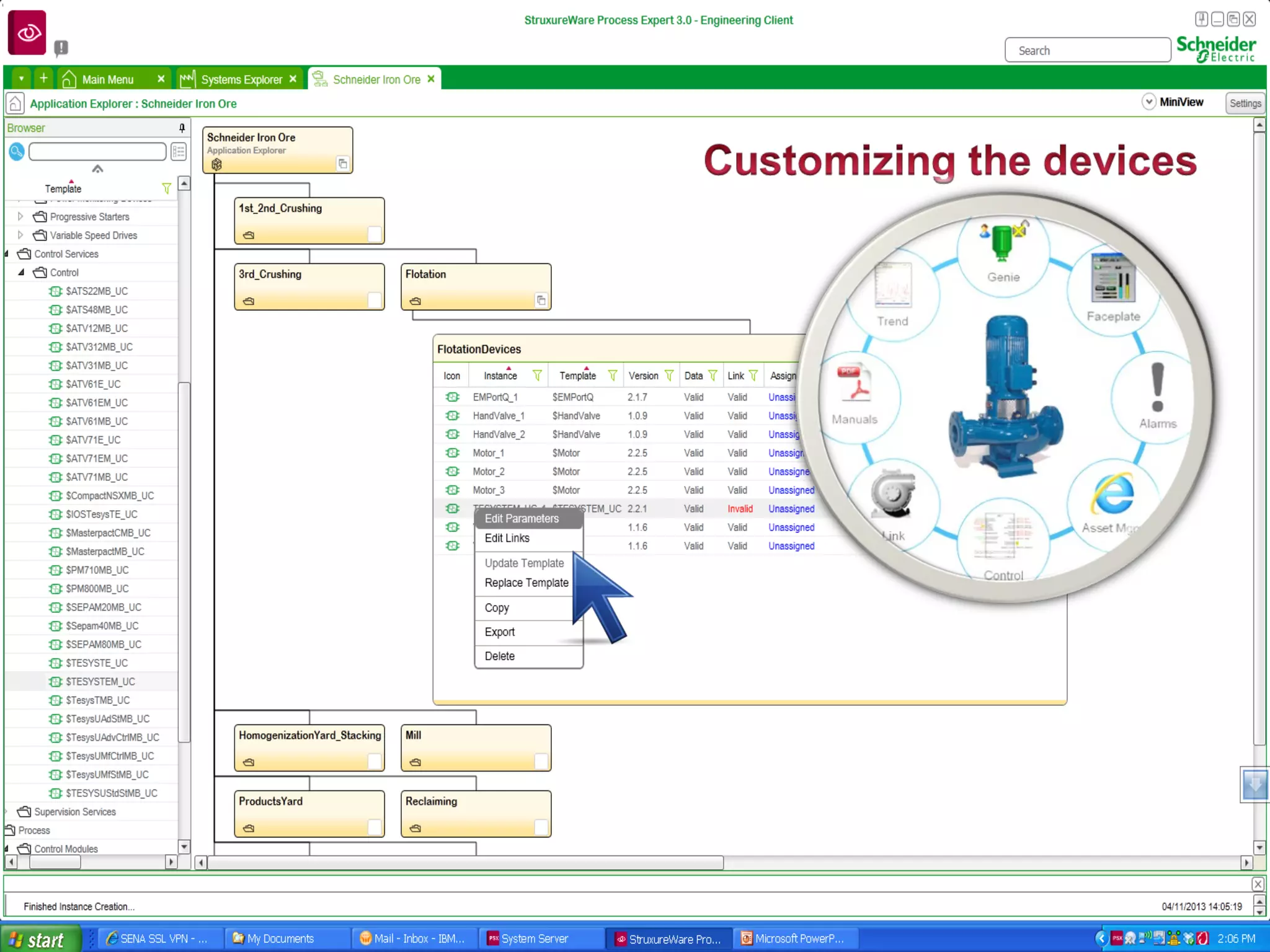Expand Variable Speed Drives tree node
This screenshot has width=1270, height=952.
pyautogui.click(x=20, y=235)
